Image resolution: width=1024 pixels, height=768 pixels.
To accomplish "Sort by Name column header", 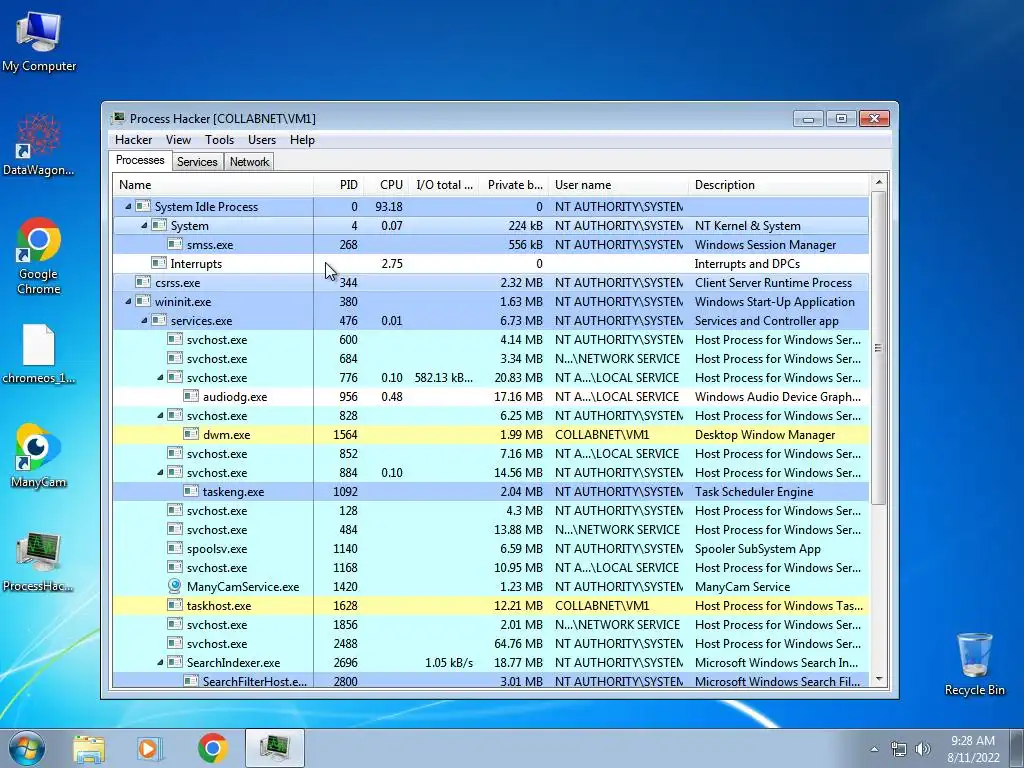I will pos(213,185).
